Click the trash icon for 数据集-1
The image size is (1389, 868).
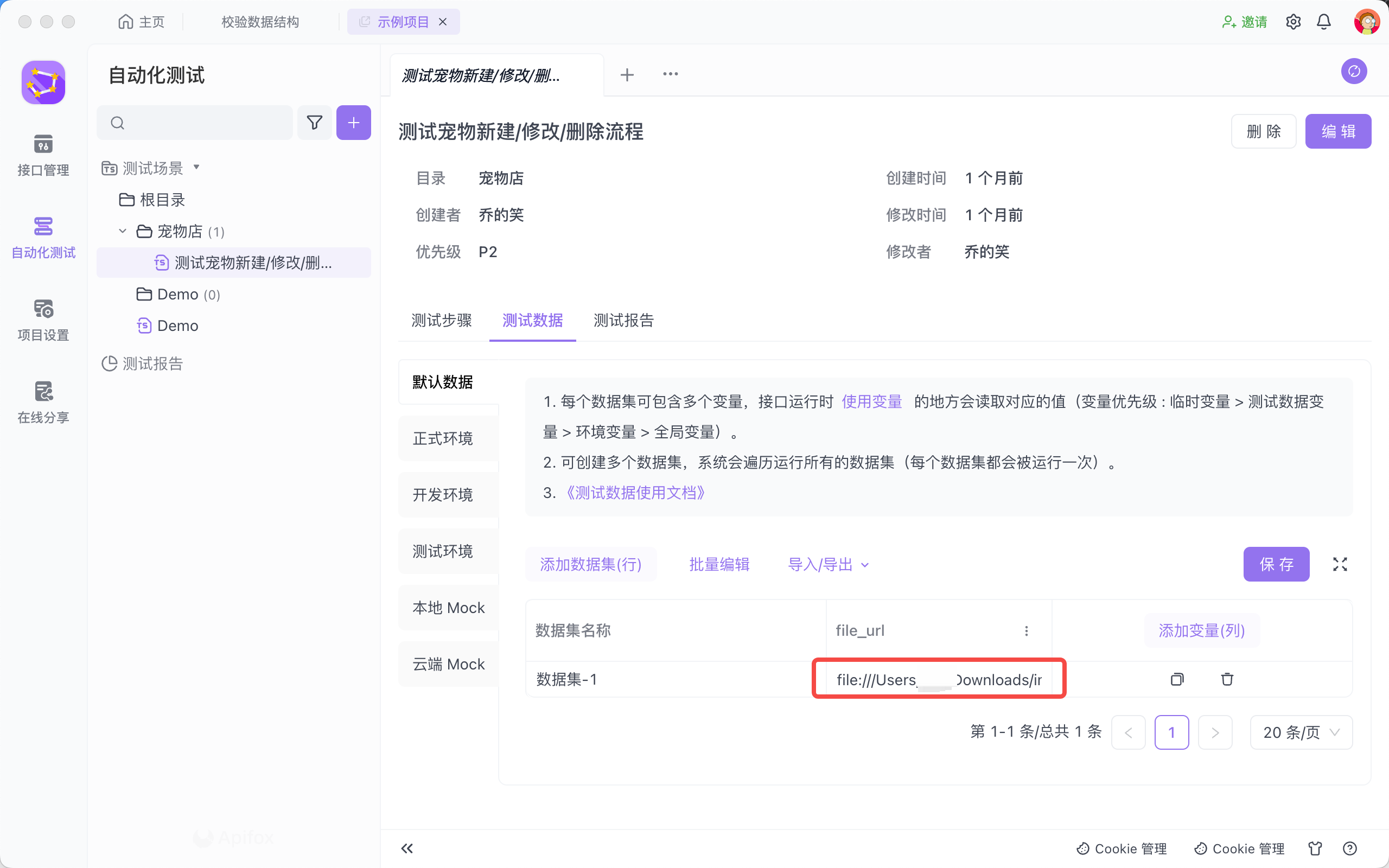[1227, 679]
